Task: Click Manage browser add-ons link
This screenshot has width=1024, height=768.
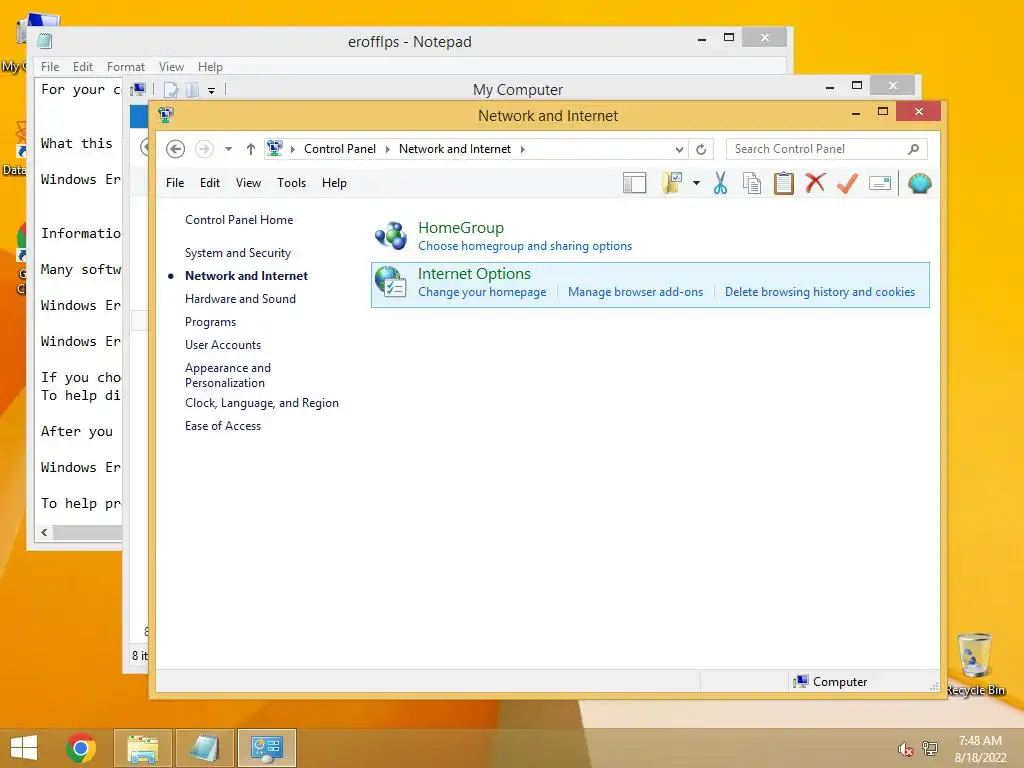Action: point(635,292)
